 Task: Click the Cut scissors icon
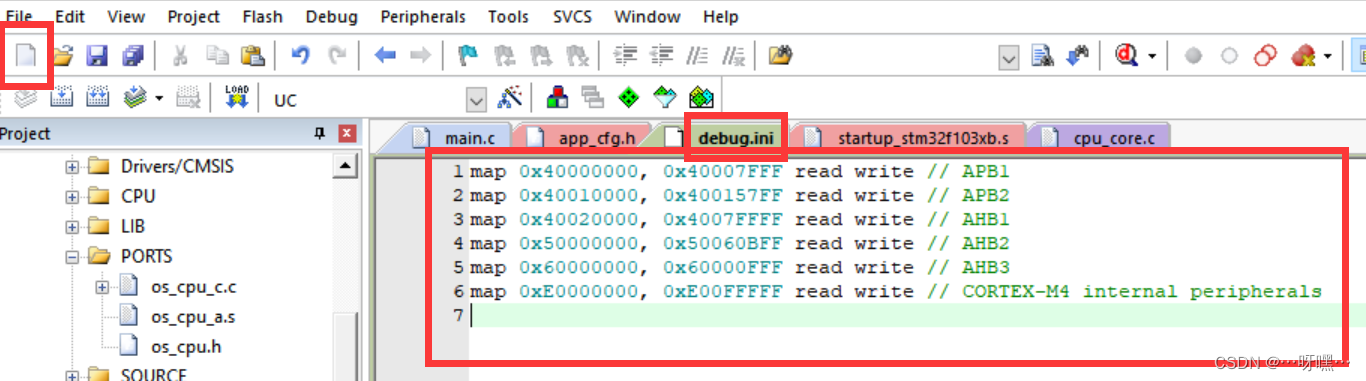(181, 56)
